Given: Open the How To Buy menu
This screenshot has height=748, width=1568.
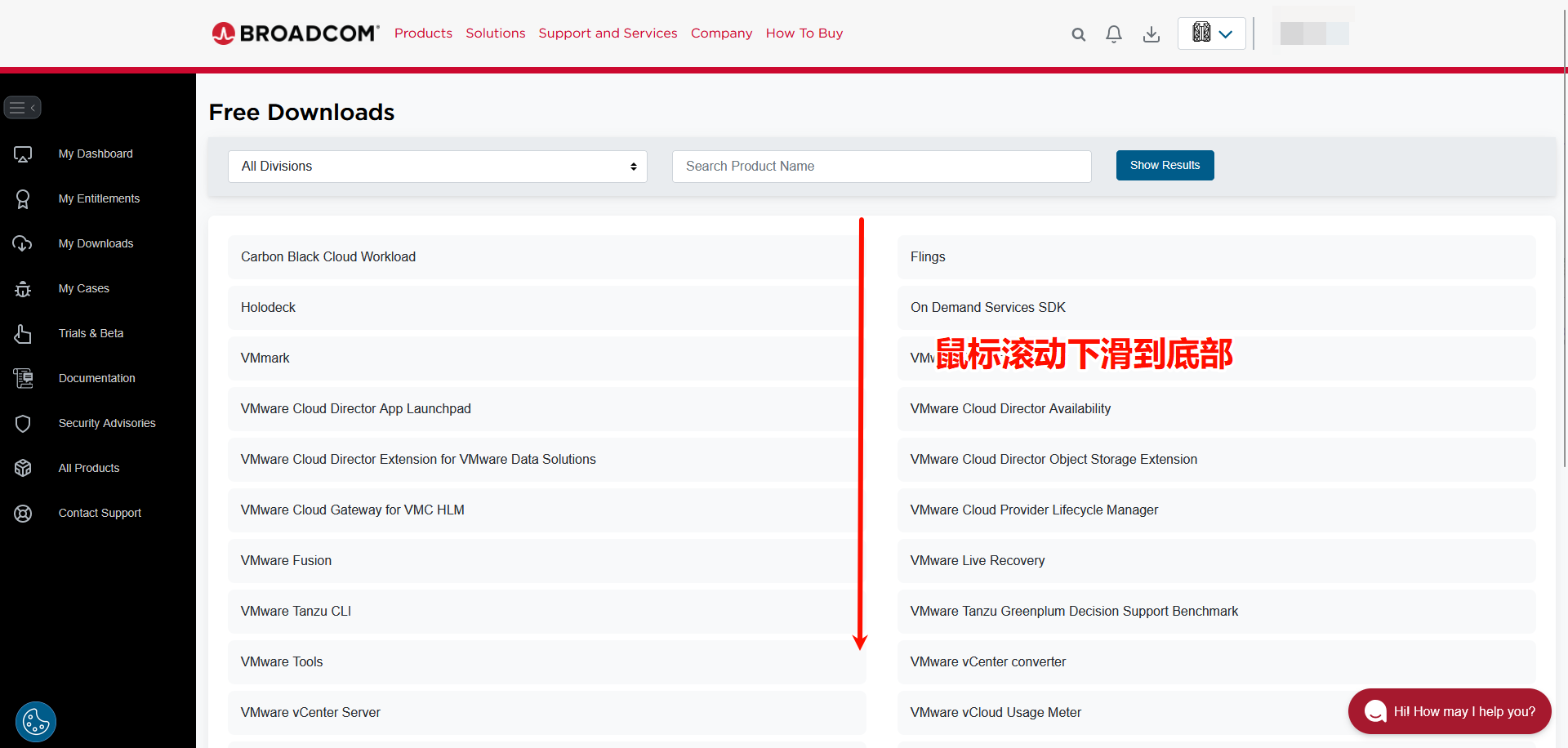Looking at the screenshot, I should (804, 33).
